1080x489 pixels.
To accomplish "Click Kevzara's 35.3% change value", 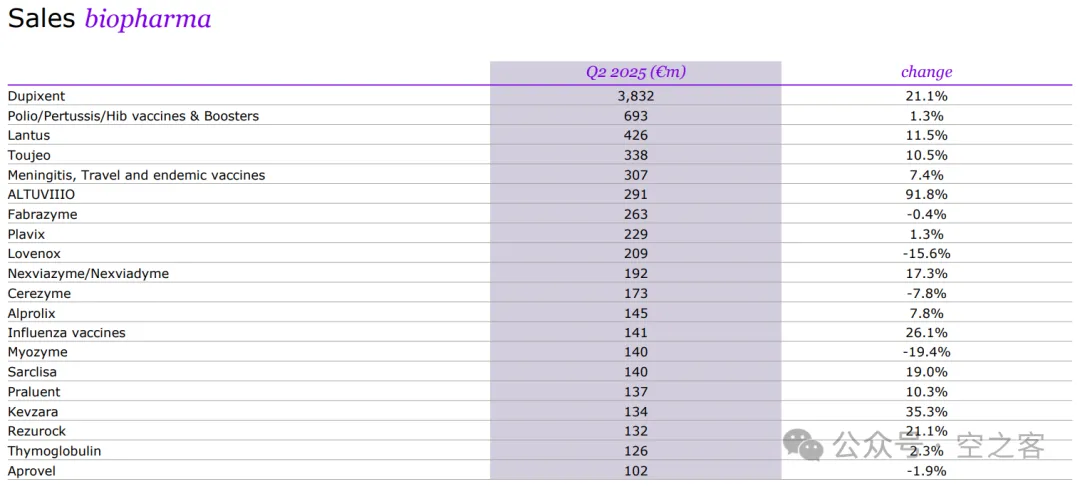I will pos(926,411).
